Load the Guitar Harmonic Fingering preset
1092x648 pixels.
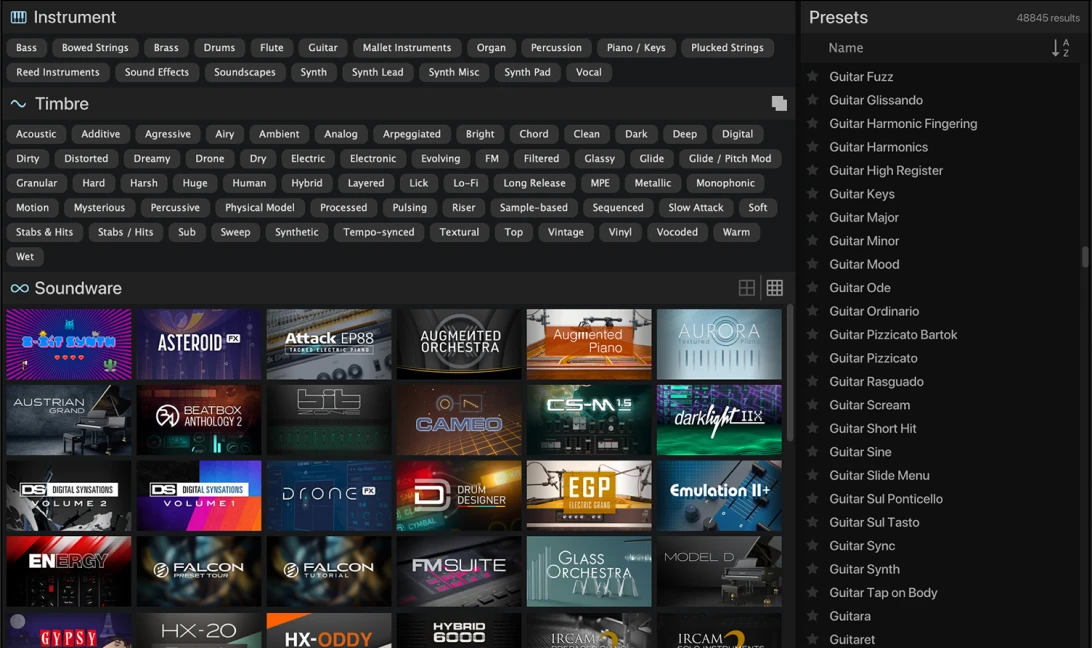tap(903, 123)
